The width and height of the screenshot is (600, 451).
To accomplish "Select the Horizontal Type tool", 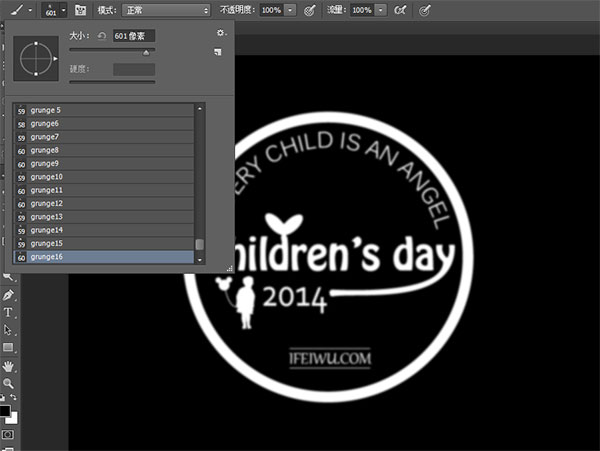I will (8, 312).
